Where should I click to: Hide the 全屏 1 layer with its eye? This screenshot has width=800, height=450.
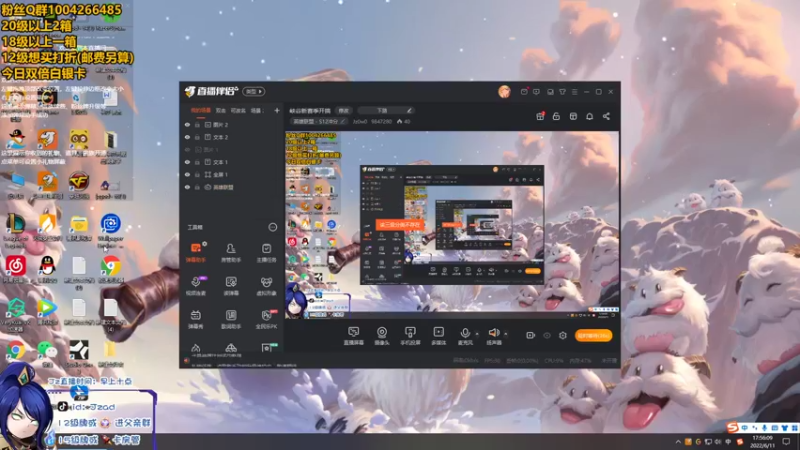(187, 174)
